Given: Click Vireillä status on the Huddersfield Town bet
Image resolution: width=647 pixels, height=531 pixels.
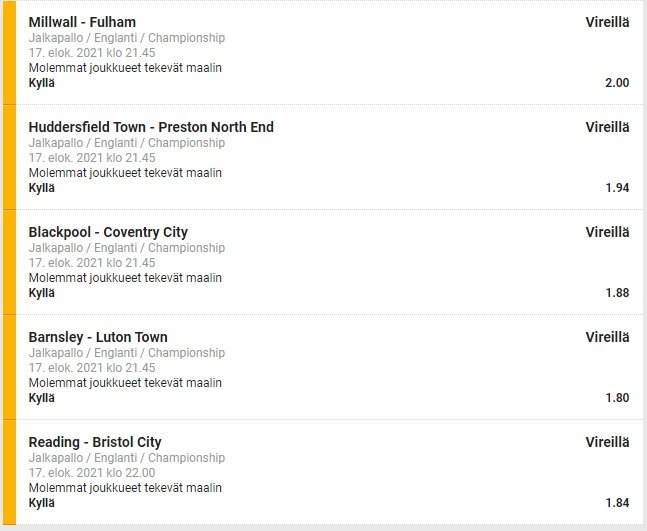Looking at the screenshot, I should [607, 127].
